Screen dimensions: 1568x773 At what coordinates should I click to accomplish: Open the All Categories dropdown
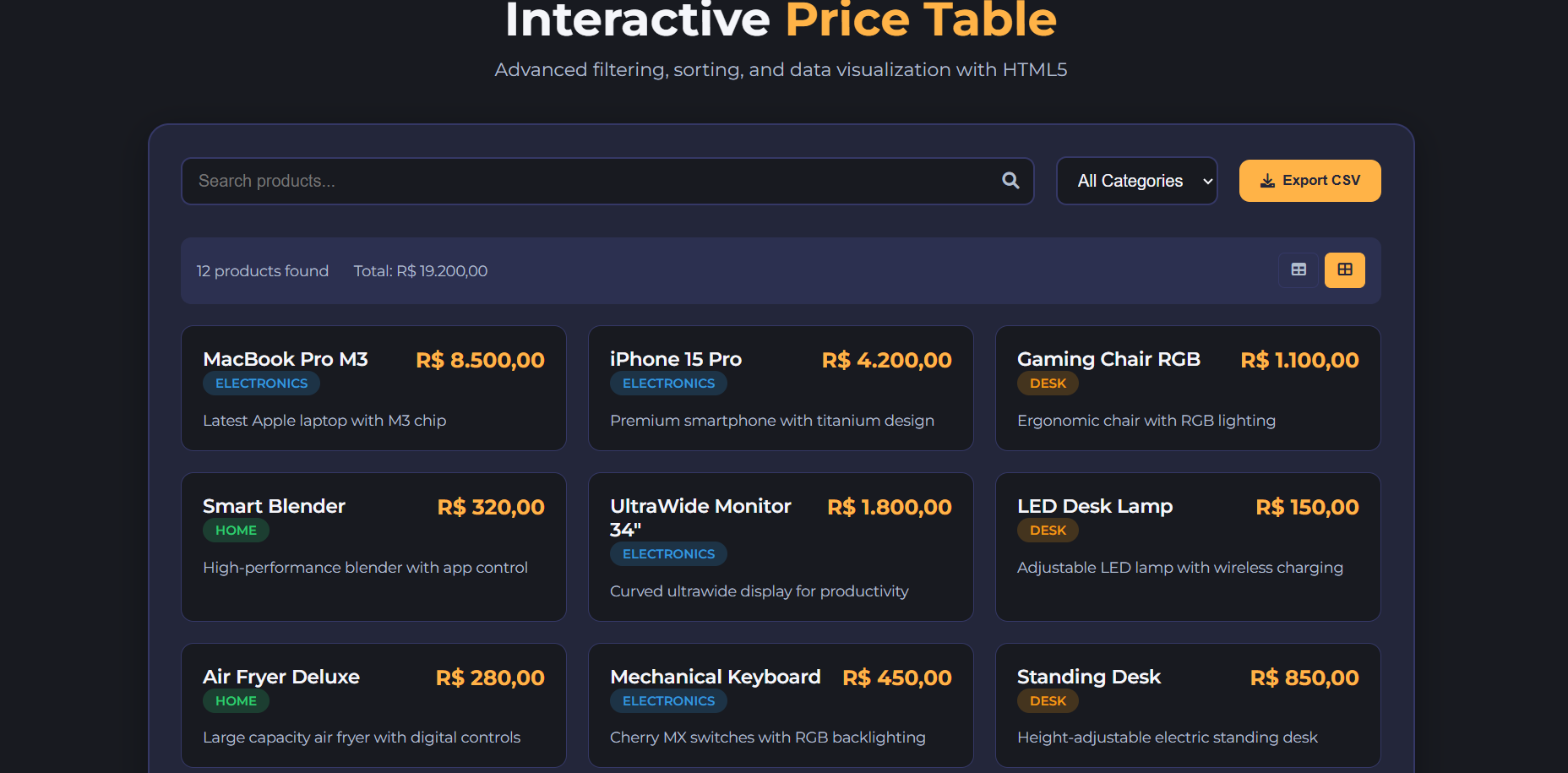click(x=1136, y=181)
